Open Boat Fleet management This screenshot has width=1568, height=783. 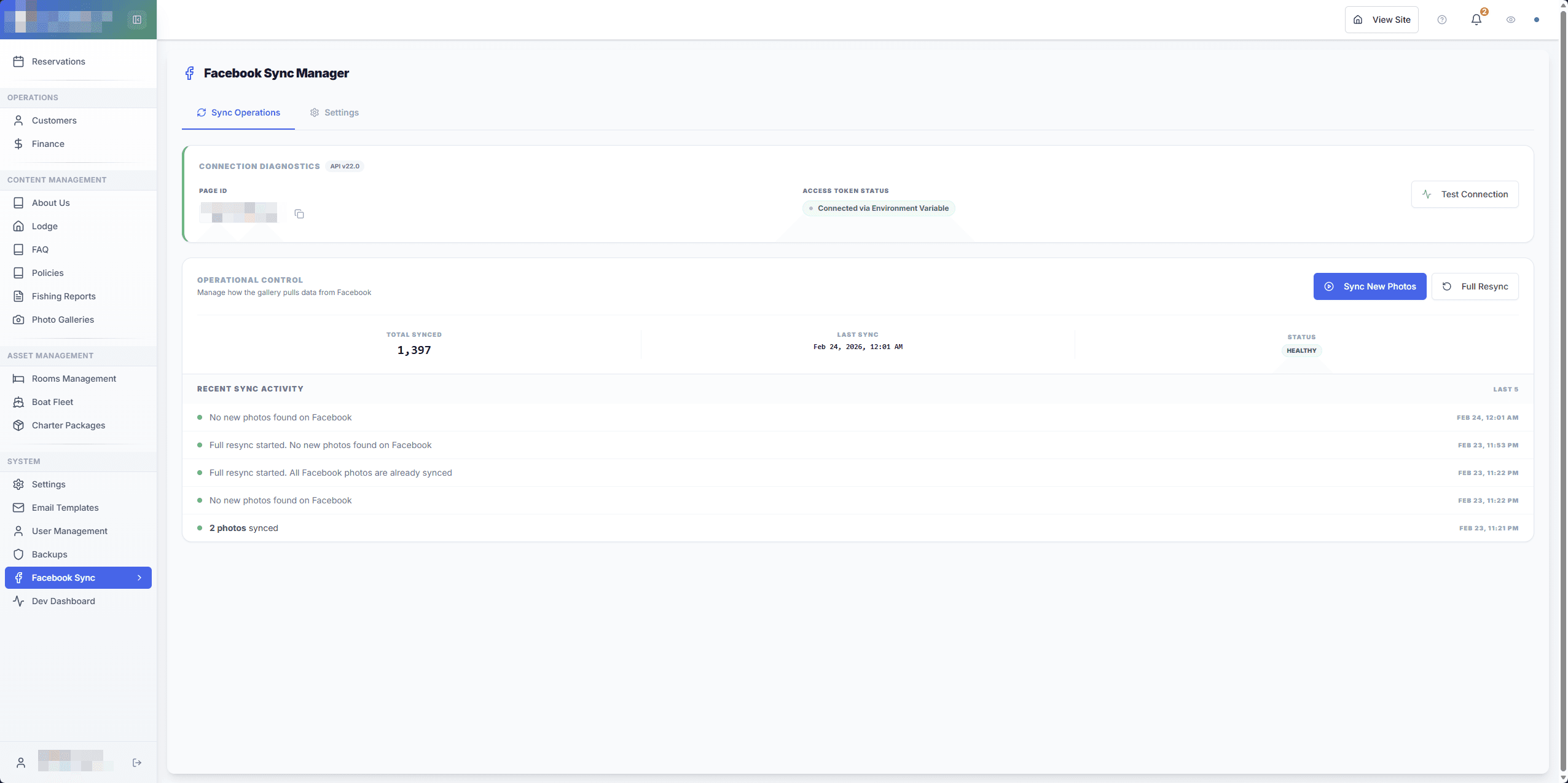coord(52,401)
